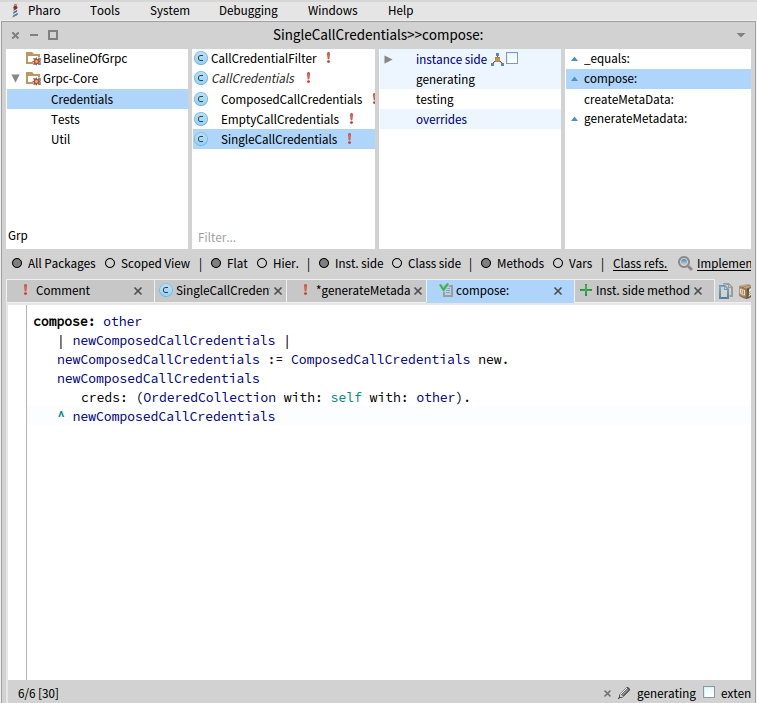The image size is (757, 703).
Task: Close the Comment tab
Action: [x=138, y=291]
